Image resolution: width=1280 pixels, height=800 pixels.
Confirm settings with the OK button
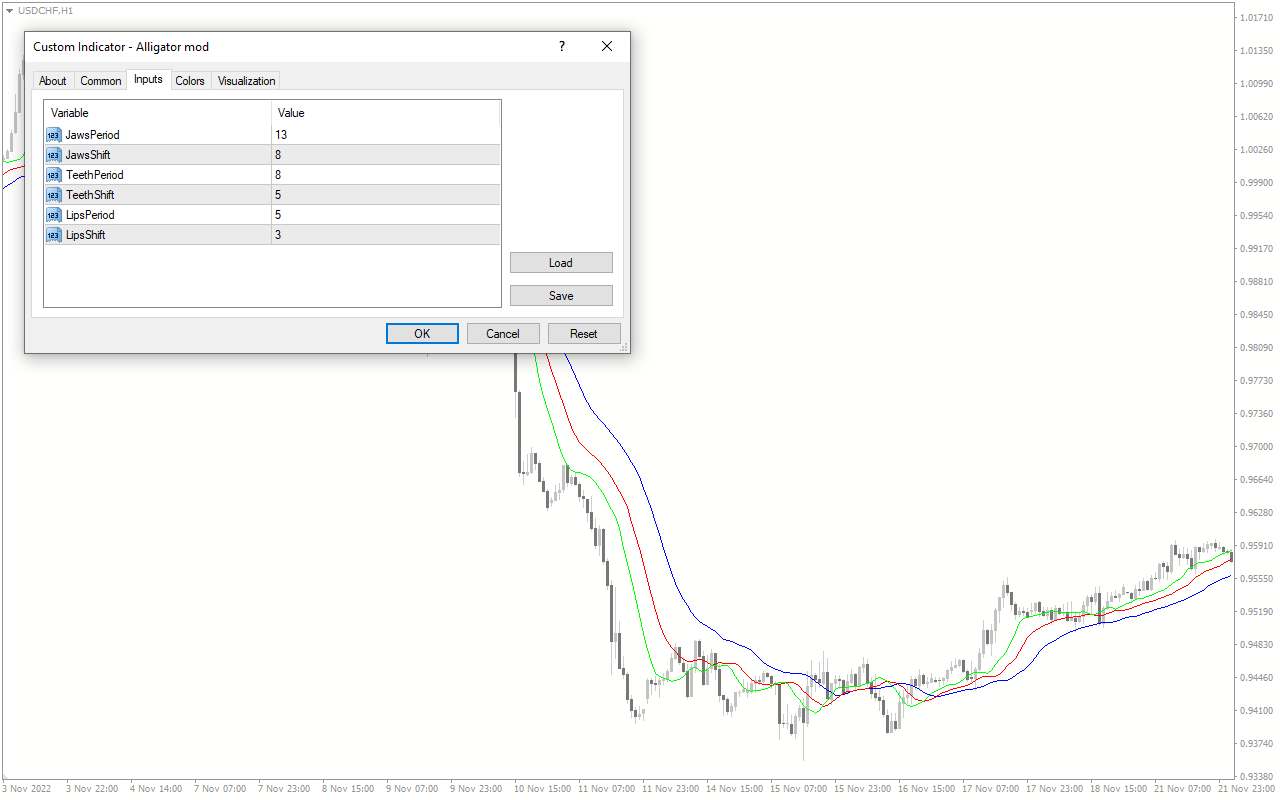422,334
